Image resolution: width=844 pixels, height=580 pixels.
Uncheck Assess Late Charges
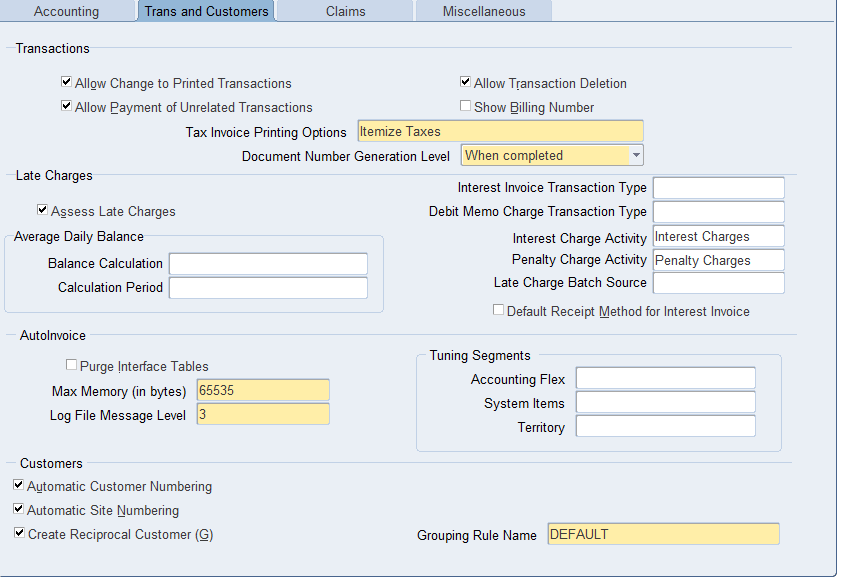42,210
